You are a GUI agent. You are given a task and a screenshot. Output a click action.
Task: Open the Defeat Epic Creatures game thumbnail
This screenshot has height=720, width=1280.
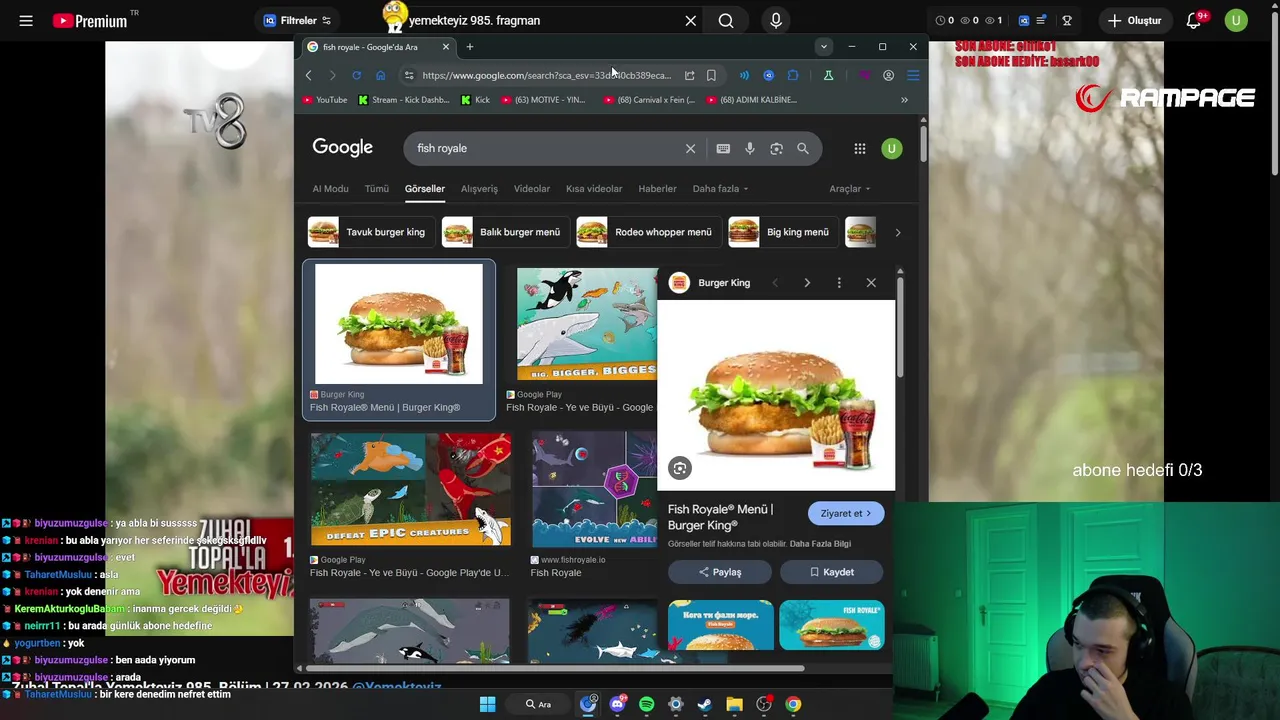point(410,489)
